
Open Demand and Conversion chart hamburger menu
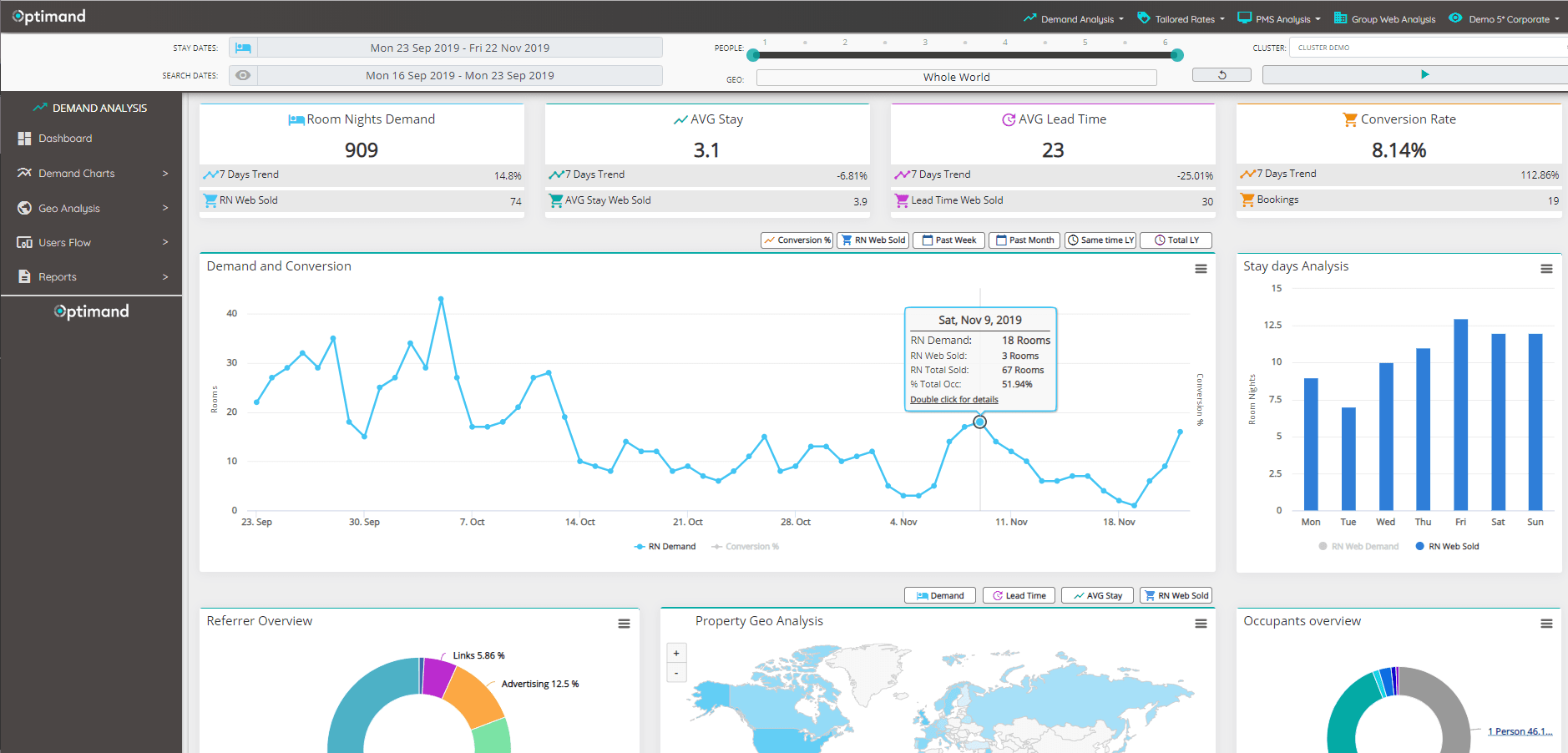point(1201,269)
